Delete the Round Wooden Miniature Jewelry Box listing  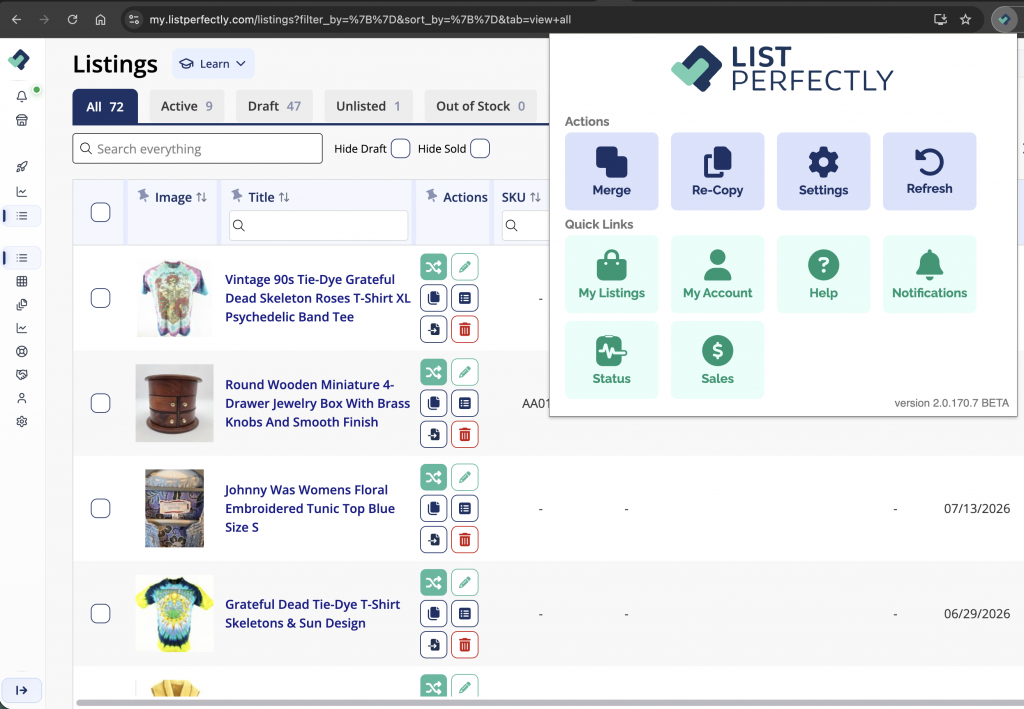[464, 434]
